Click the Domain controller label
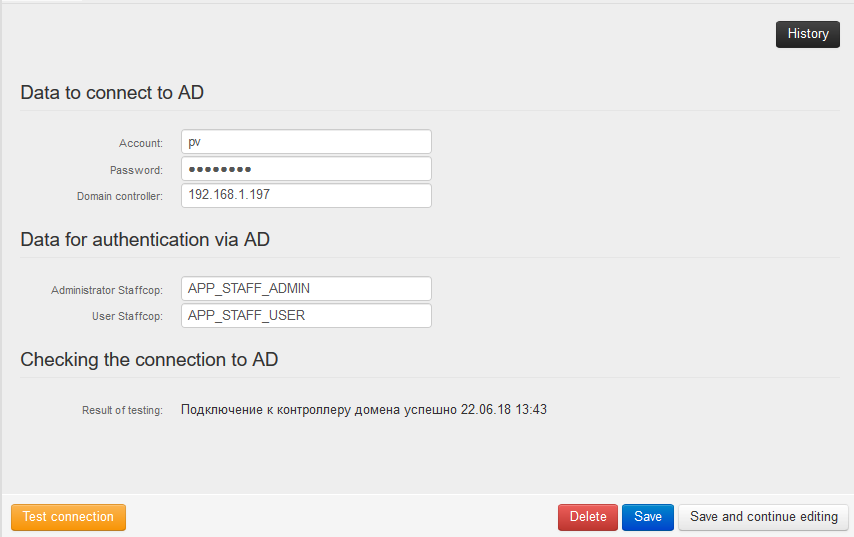This screenshot has height=537, width=854. tap(119, 196)
